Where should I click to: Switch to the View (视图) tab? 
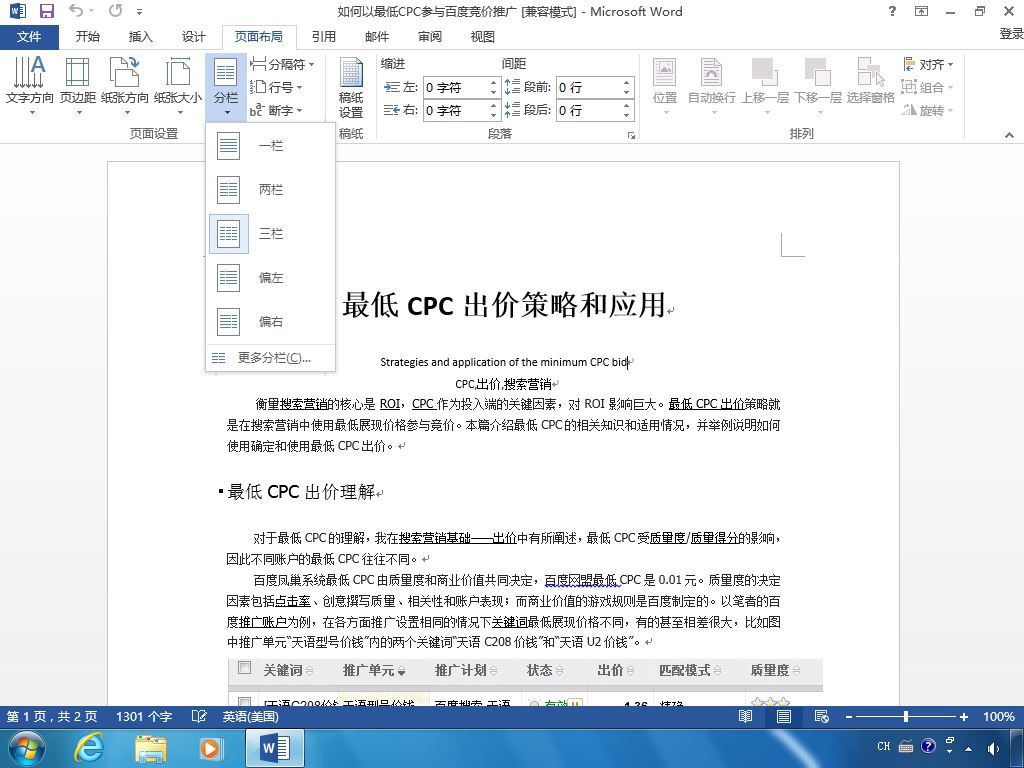coord(483,37)
